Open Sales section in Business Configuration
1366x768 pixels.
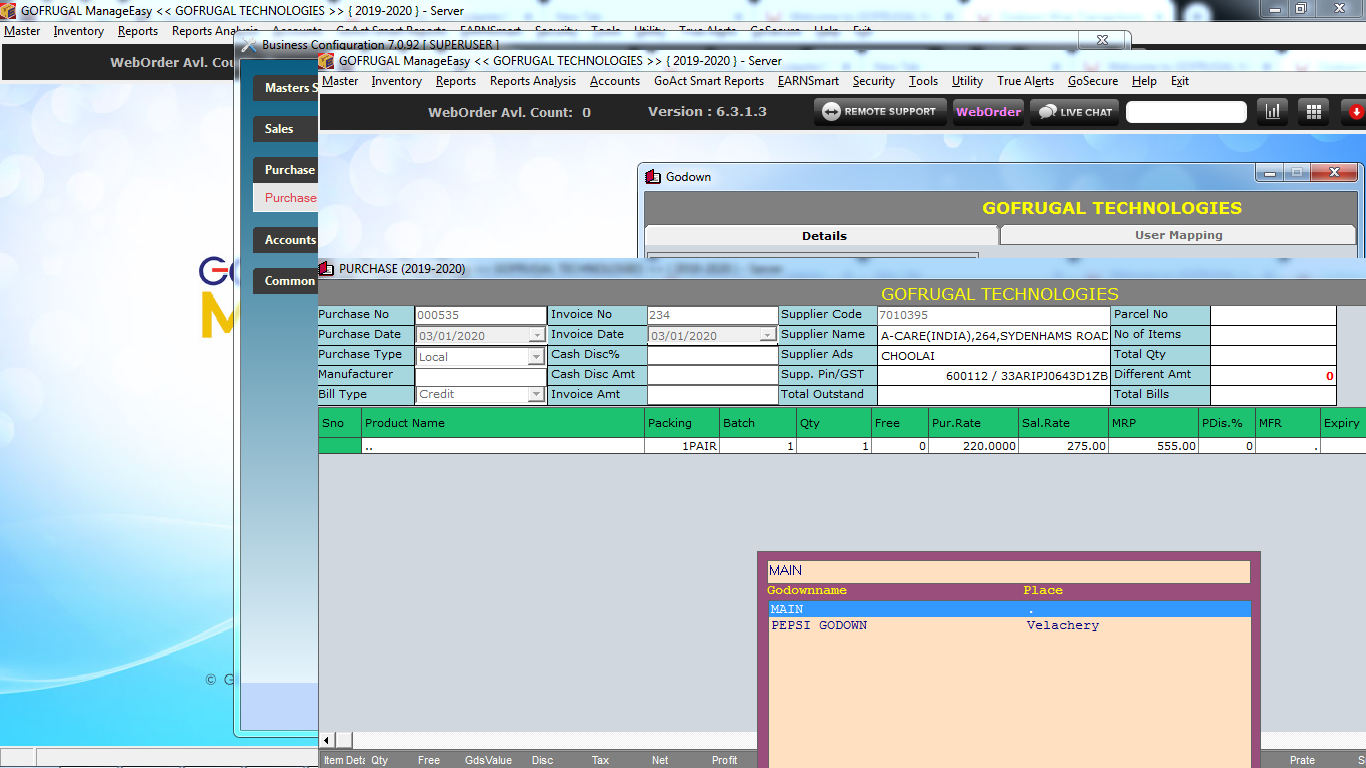pos(286,129)
